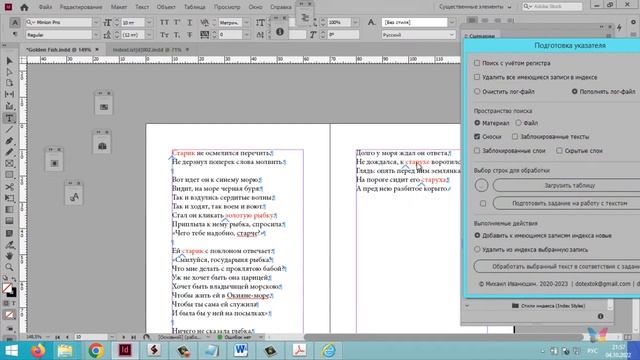The image size is (640, 360).
Task: Open 'Существенные элементы' workspace switcher
Action: (x=475, y=7)
